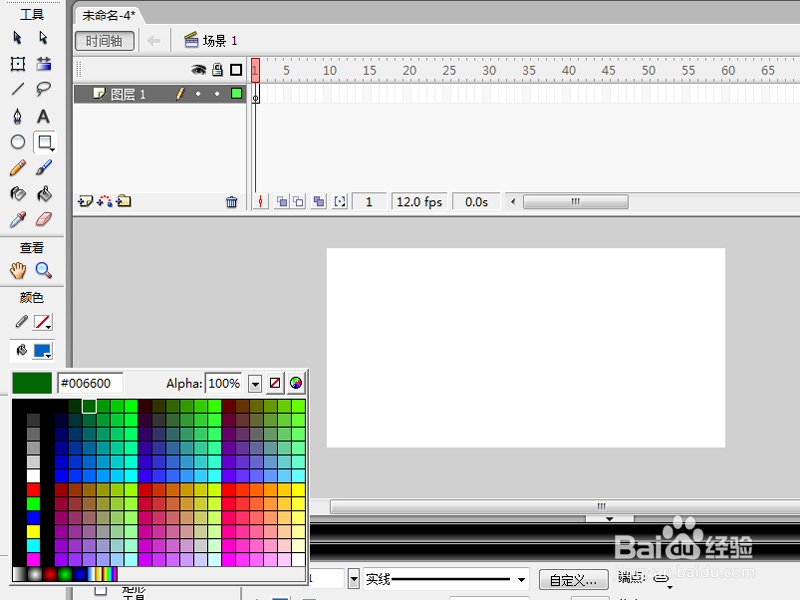Click the 时间轴 timeline button
The image size is (800, 600).
(105, 41)
